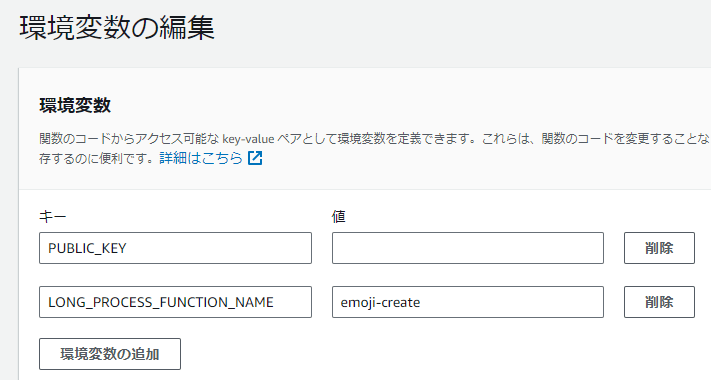Click the empty value field for PUBLIC_KEY
The image size is (711, 380).
468,248
